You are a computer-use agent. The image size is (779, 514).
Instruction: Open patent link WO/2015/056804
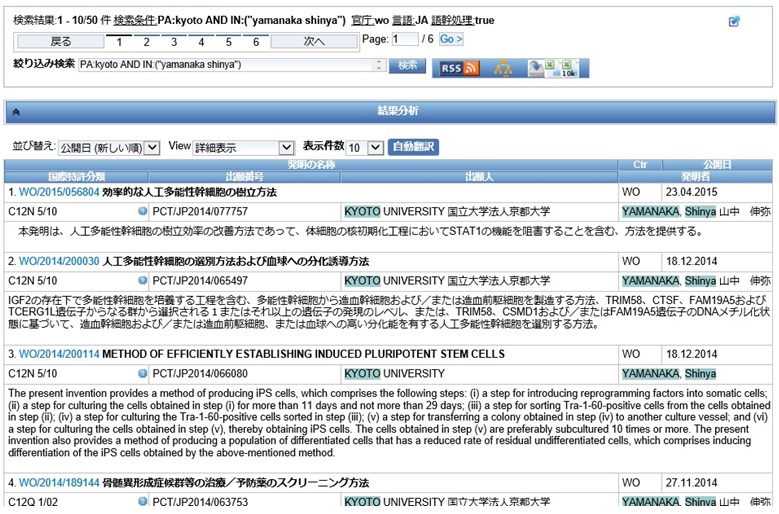click(59, 192)
